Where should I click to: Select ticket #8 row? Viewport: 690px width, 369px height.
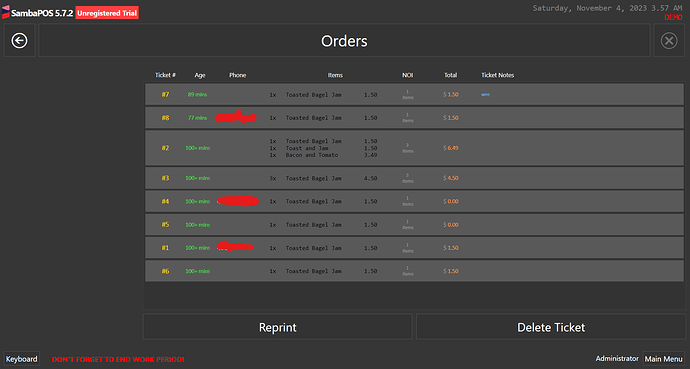(x=415, y=118)
